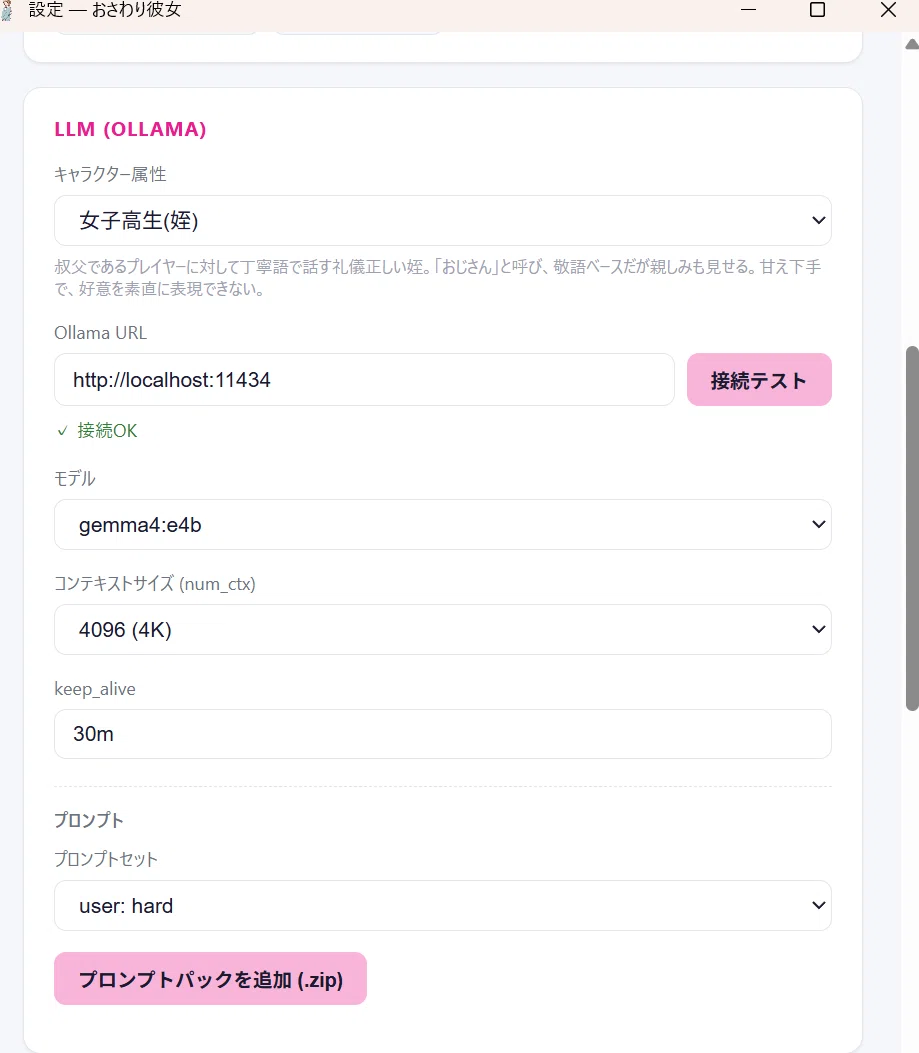Click the character description text under 女子高生(姪)
The width and height of the screenshot is (919, 1053).
tap(438, 278)
